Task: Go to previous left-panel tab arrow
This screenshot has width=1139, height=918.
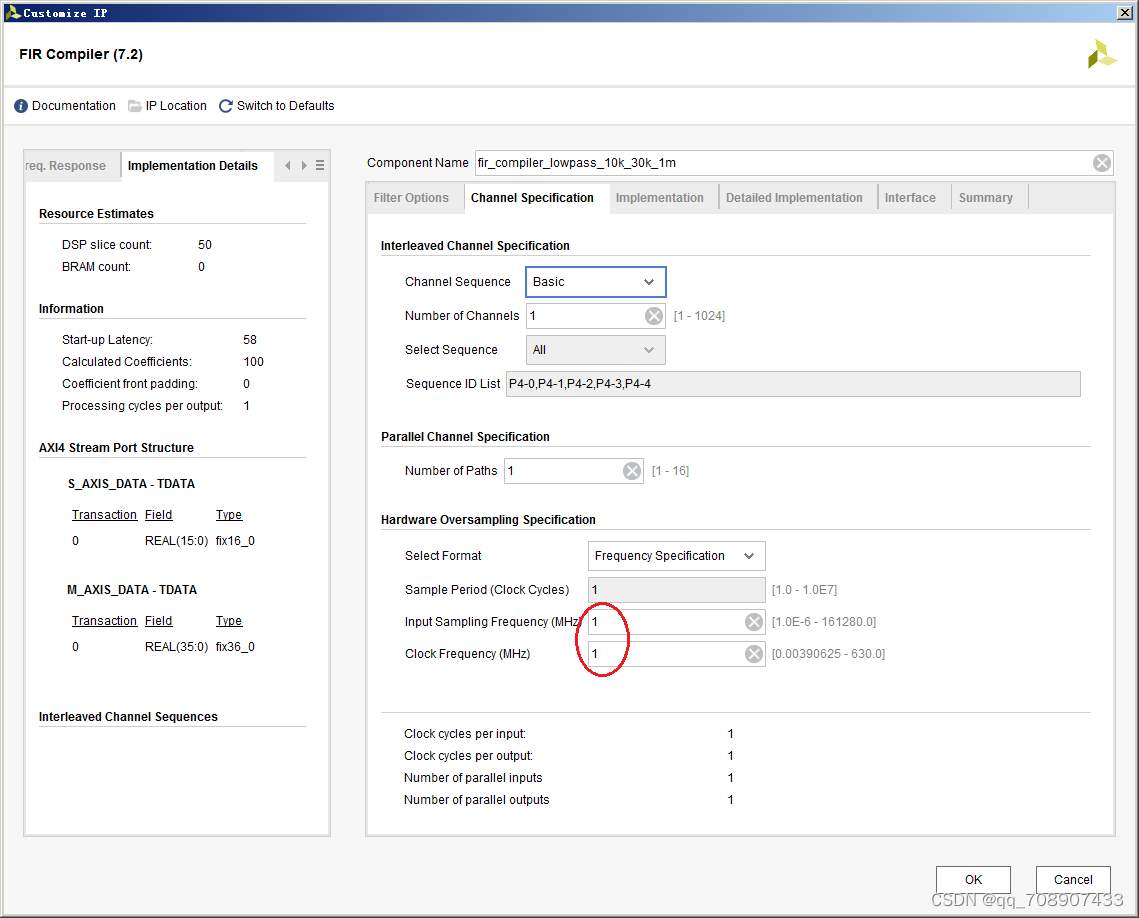Action: (x=288, y=166)
